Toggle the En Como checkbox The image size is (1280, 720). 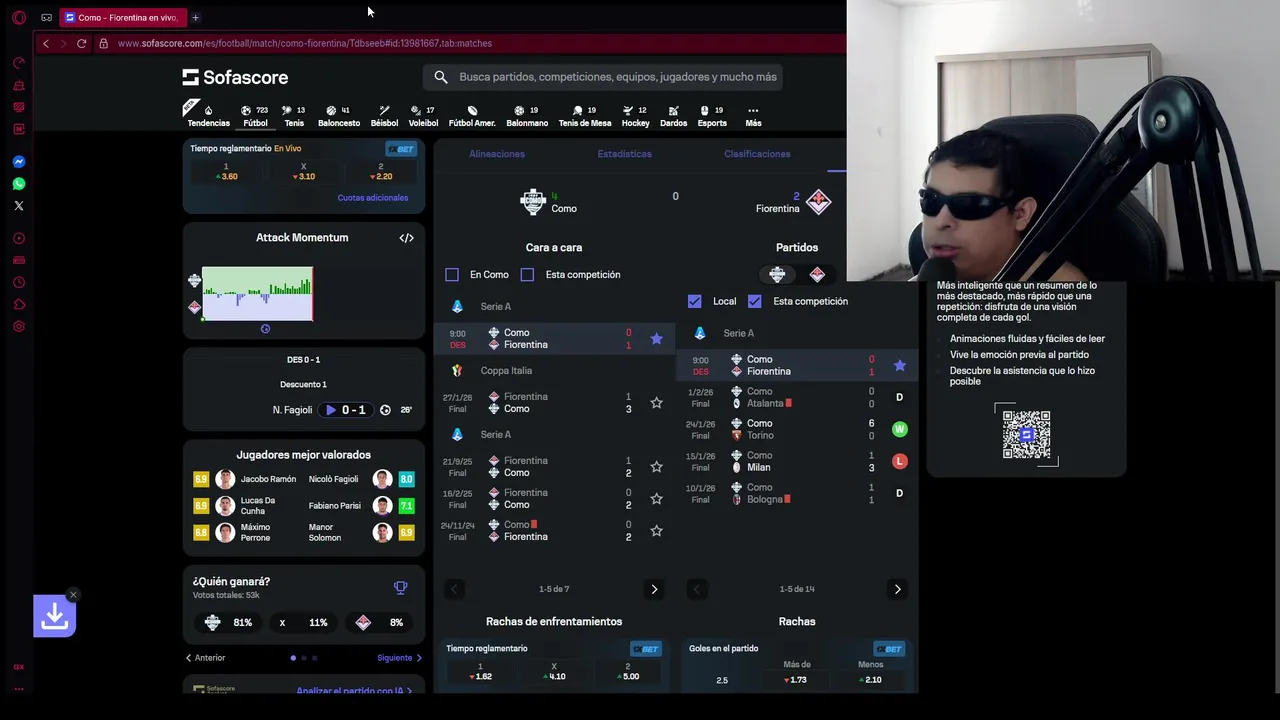coord(452,274)
